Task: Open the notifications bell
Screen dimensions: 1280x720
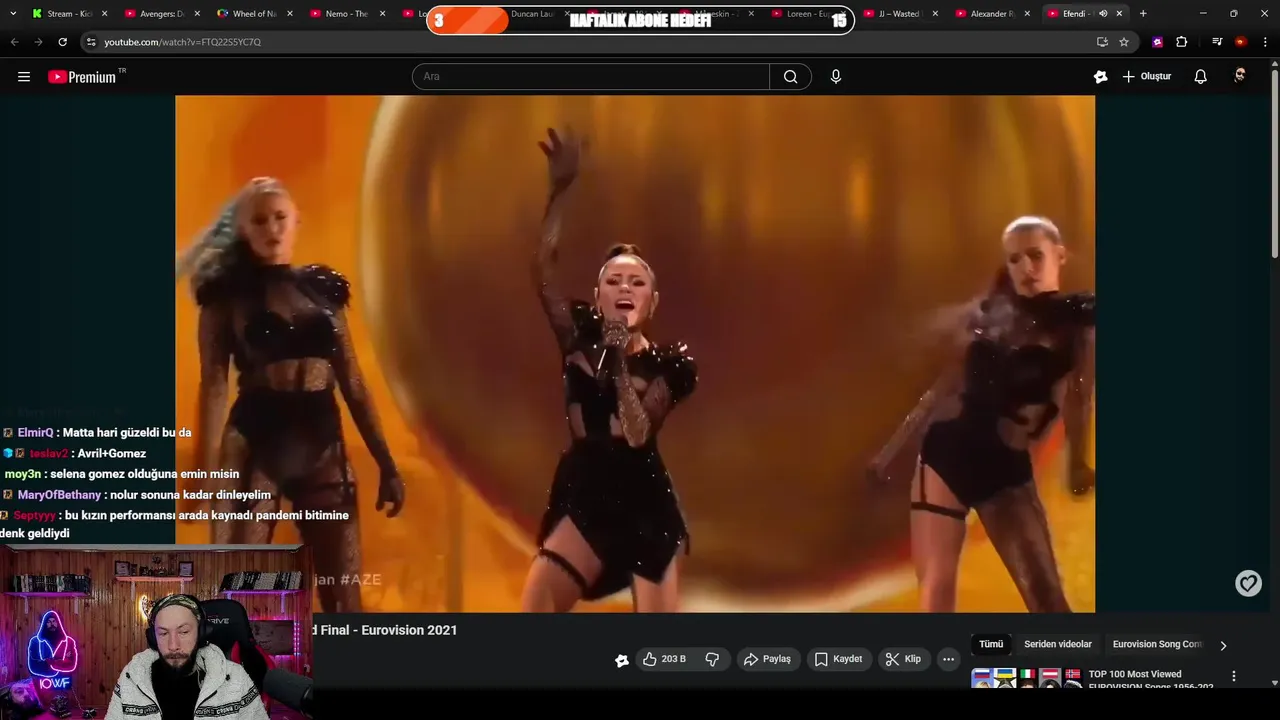Action: [1201, 76]
